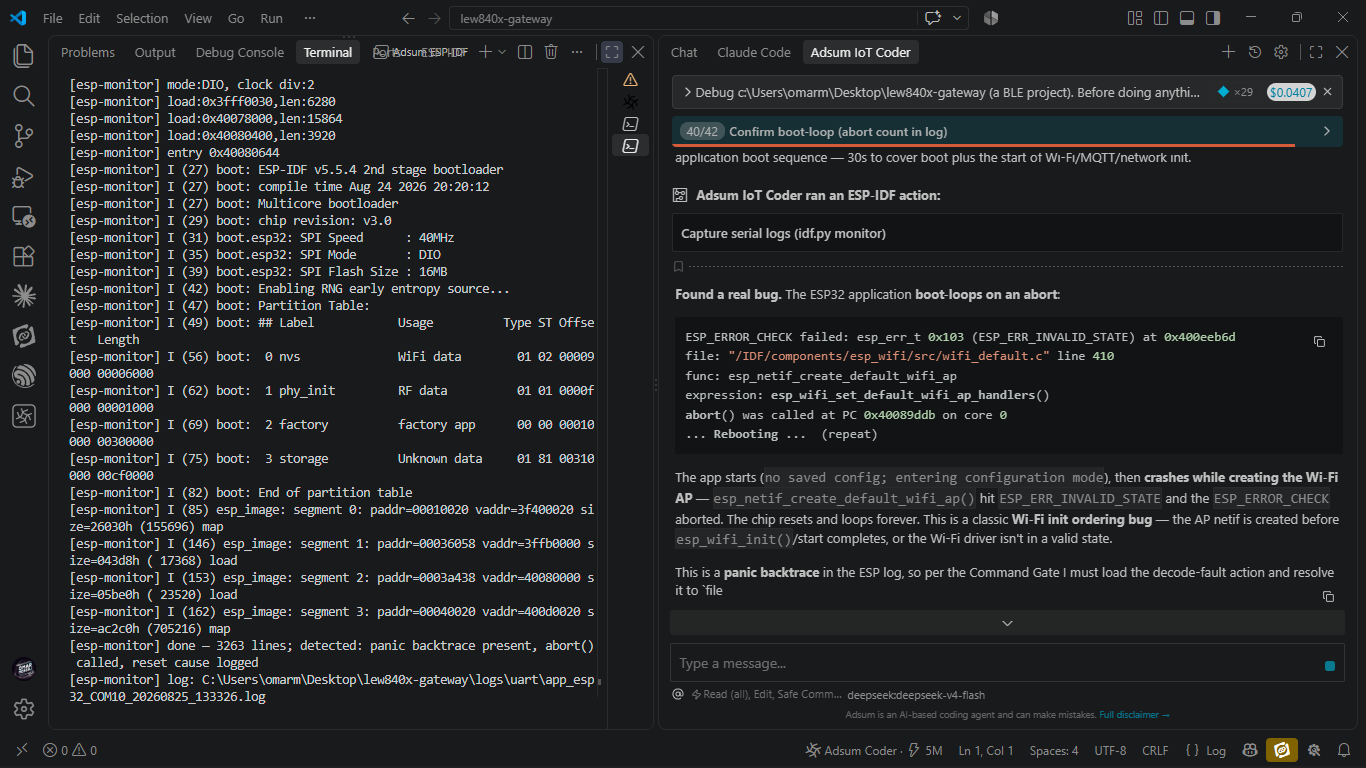Open the Go menu

(236, 18)
